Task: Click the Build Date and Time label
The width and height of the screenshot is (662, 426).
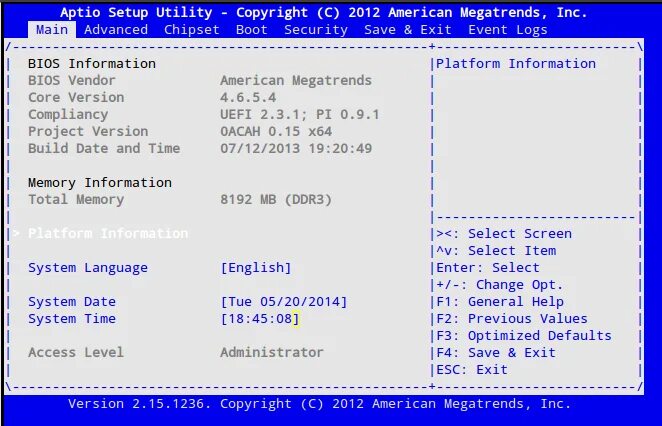Action: point(104,148)
